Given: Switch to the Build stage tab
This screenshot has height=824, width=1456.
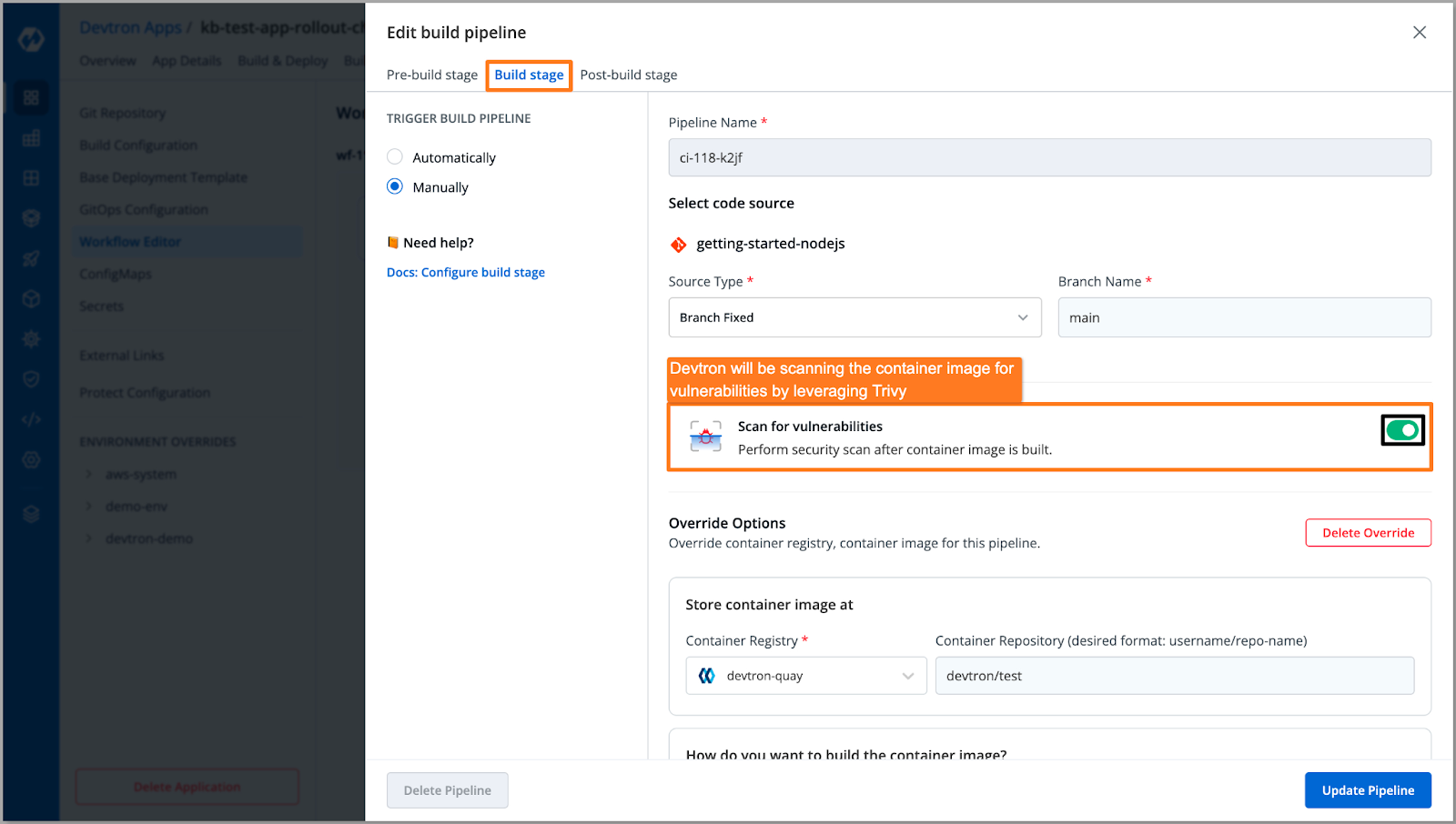Looking at the screenshot, I should 529,75.
